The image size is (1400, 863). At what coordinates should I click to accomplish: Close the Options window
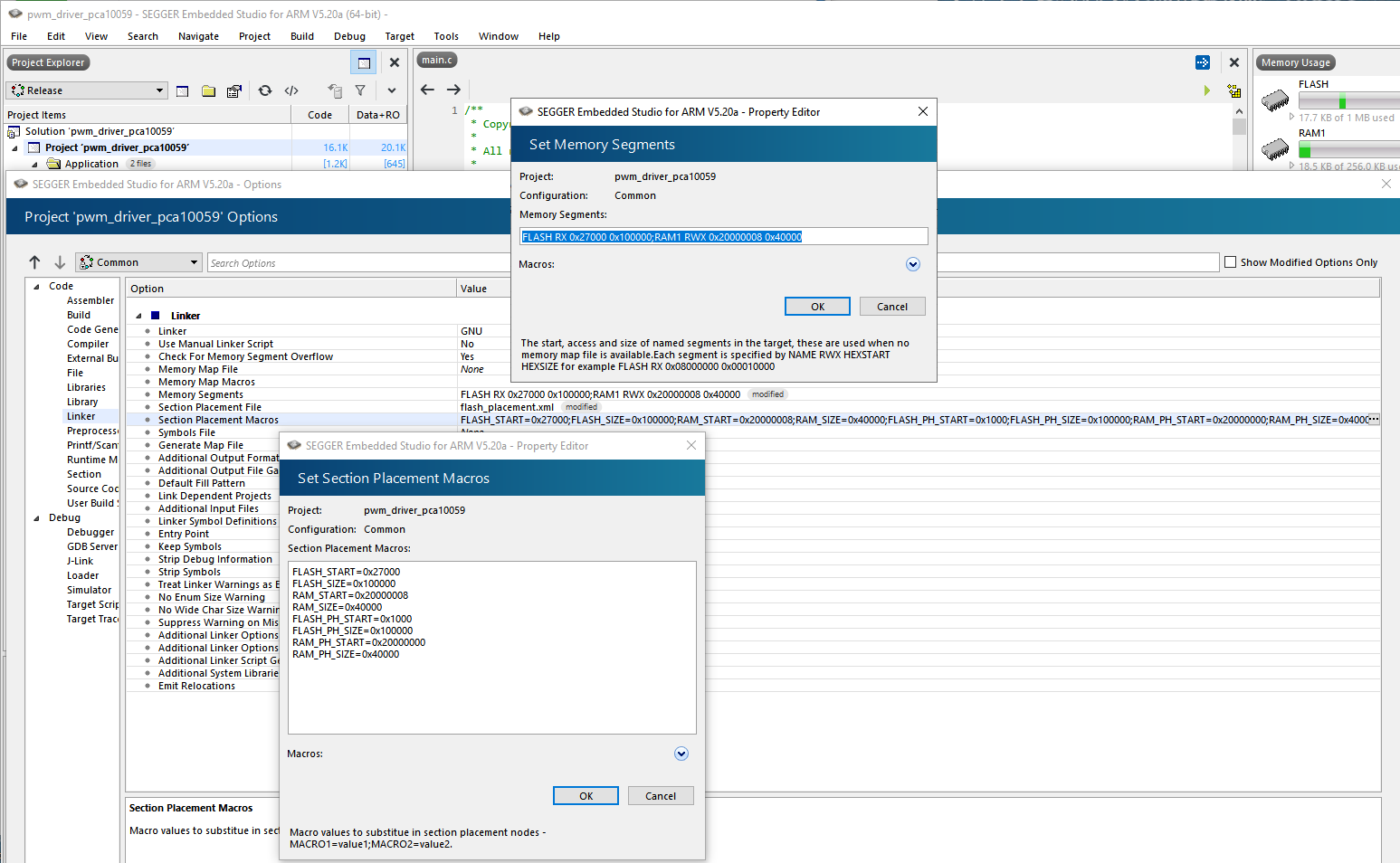click(1386, 184)
